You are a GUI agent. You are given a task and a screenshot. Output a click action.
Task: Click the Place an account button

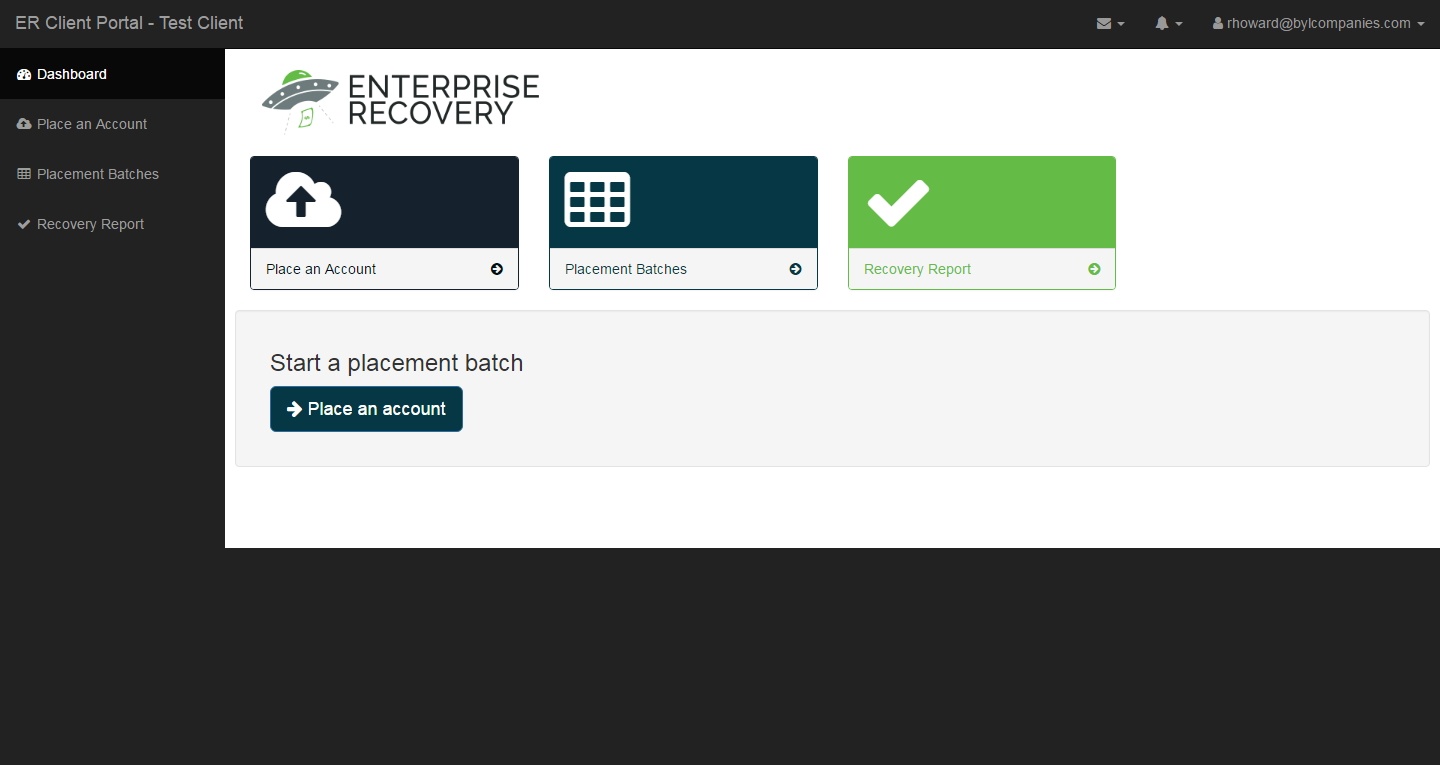click(x=366, y=409)
